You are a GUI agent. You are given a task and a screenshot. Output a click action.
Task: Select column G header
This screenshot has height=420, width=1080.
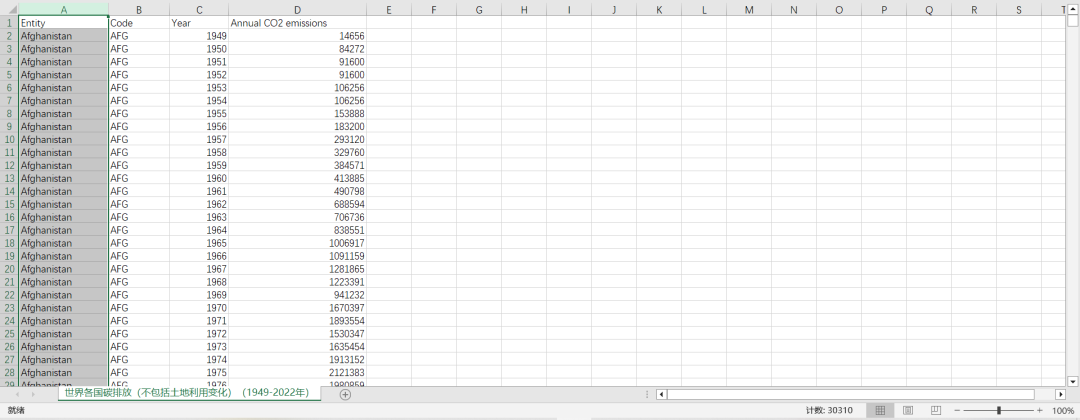pos(479,10)
